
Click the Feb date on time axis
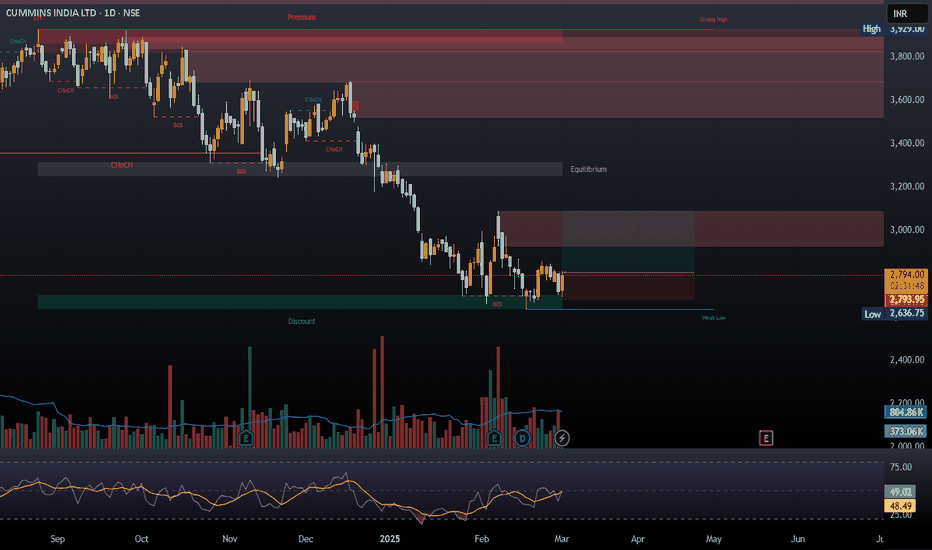(481, 539)
